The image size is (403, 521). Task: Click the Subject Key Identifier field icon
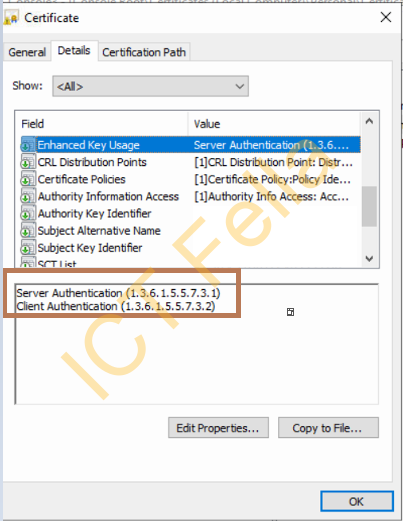[x=28, y=248]
